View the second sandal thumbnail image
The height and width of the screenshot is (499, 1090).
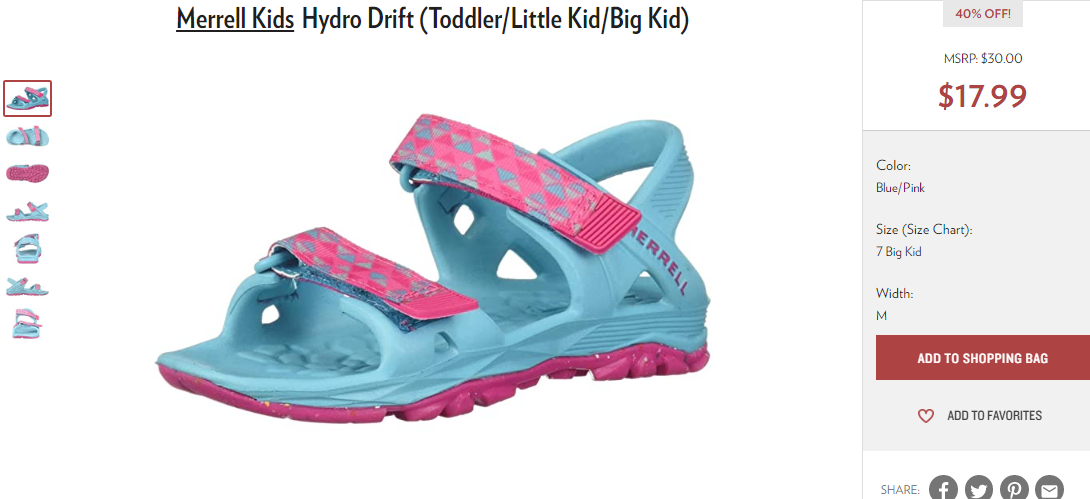28,136
